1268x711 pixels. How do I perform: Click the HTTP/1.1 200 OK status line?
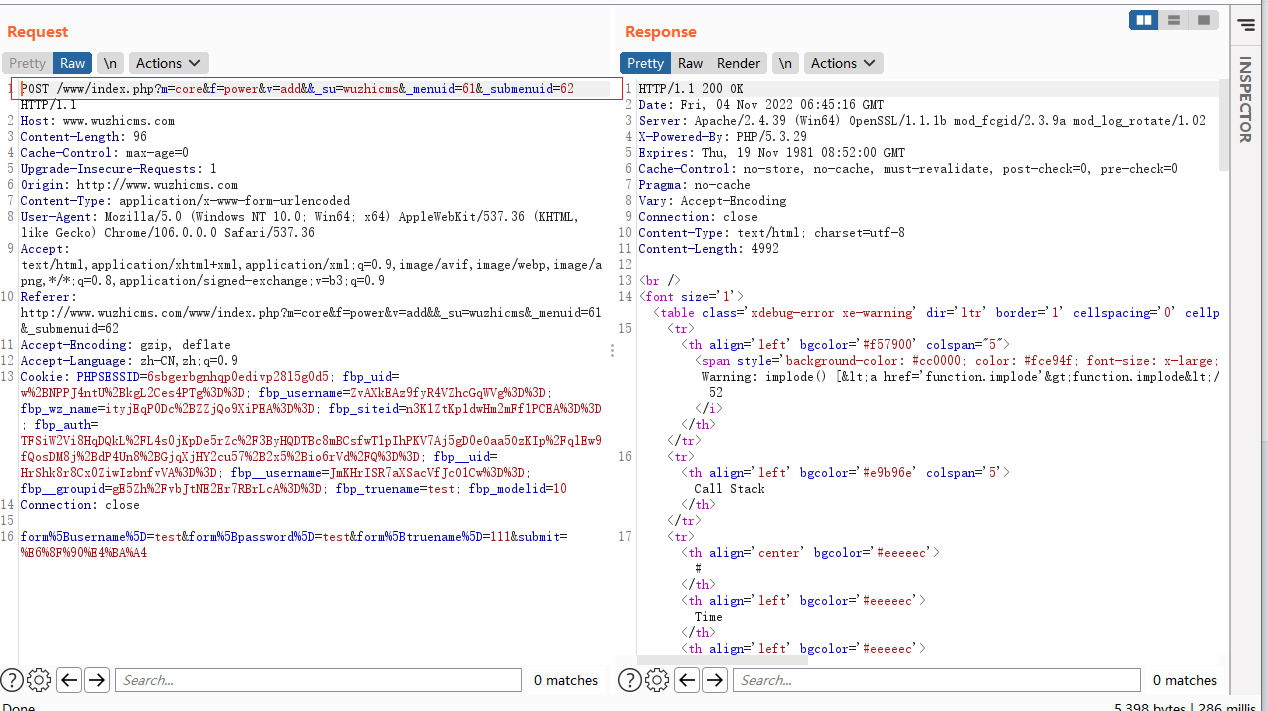point(691,89)
